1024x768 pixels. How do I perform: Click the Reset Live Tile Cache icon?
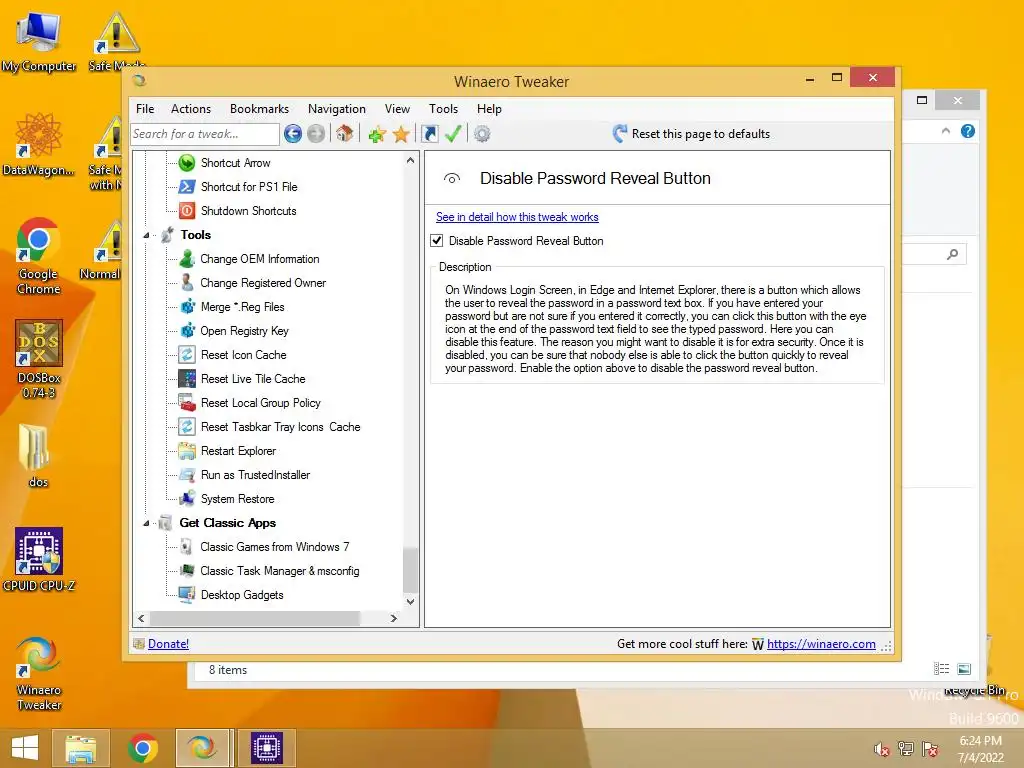click(x=187, y=379)
